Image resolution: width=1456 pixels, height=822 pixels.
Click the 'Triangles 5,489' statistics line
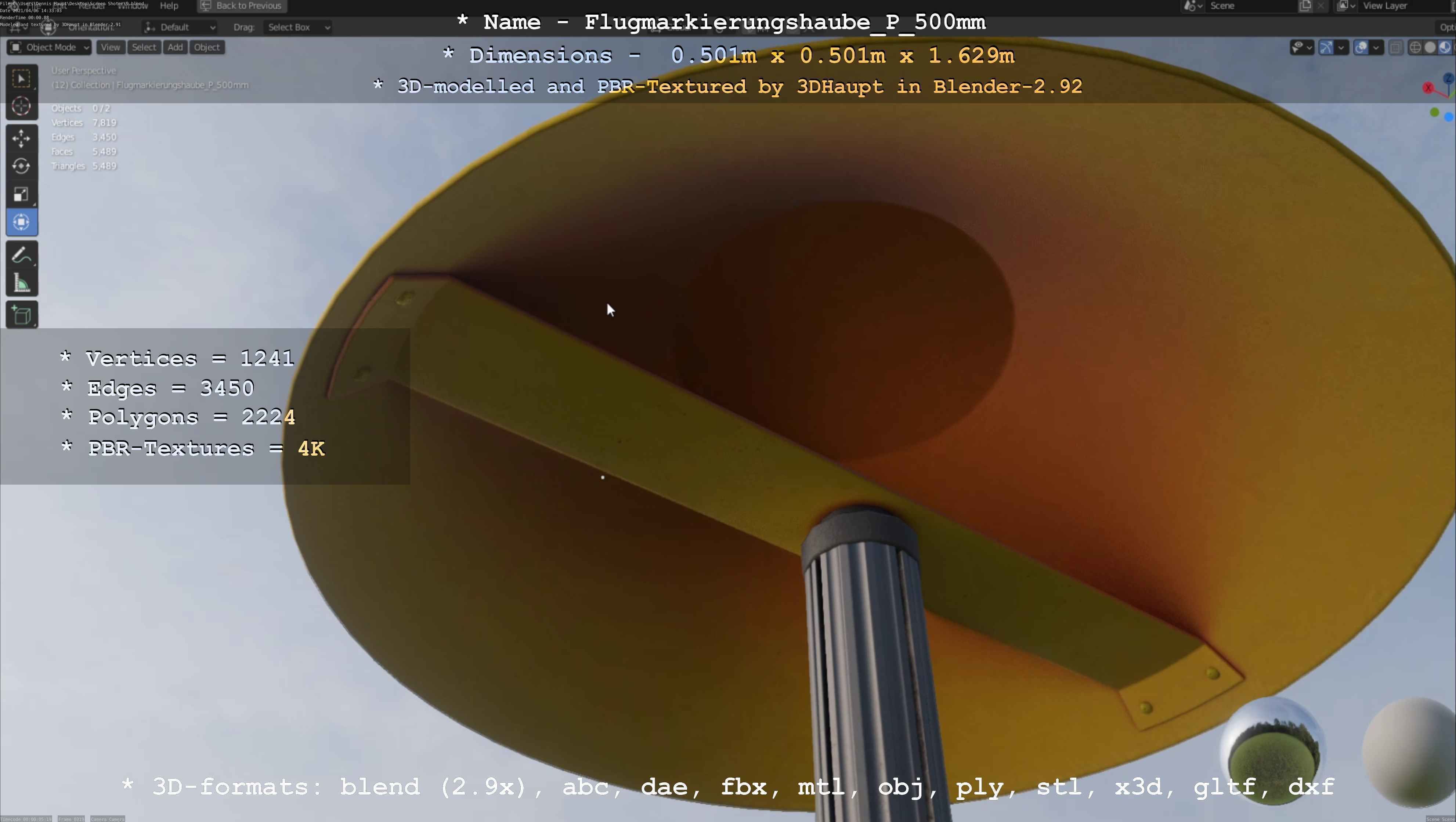click(84, 166)
